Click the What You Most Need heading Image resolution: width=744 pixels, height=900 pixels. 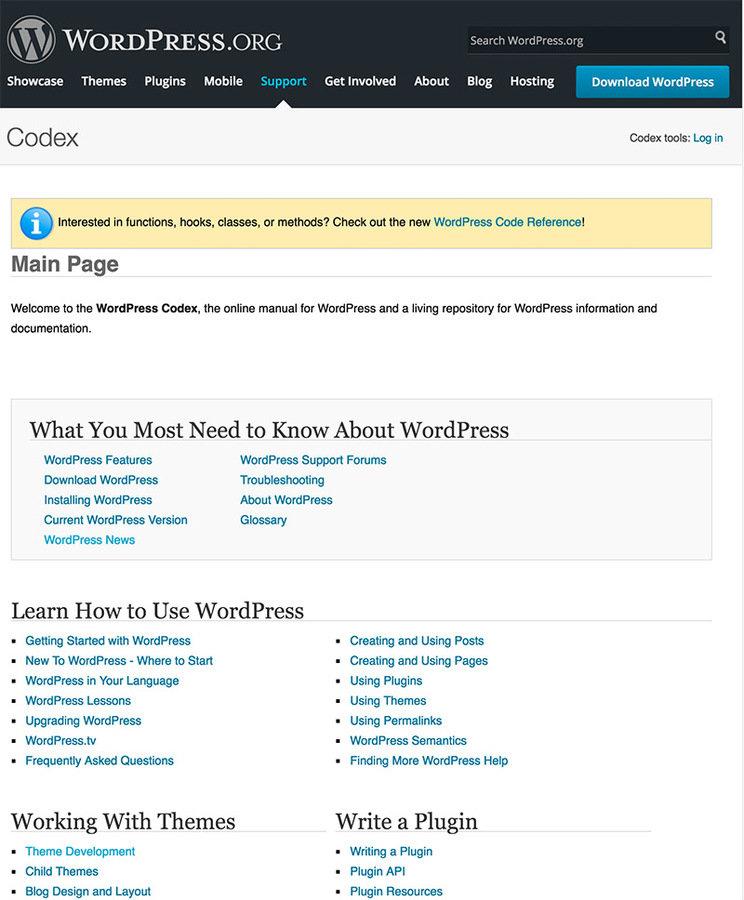click(x=269, y=430)
